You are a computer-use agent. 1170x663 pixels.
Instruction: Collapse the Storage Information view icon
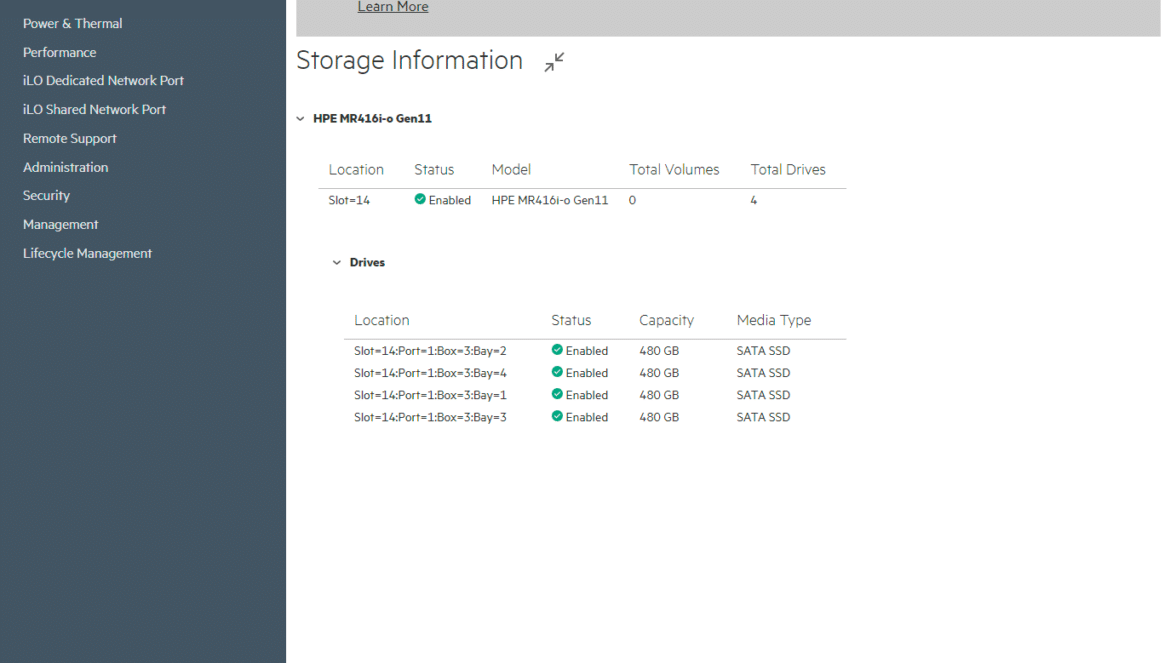click(x=554, y=62)
